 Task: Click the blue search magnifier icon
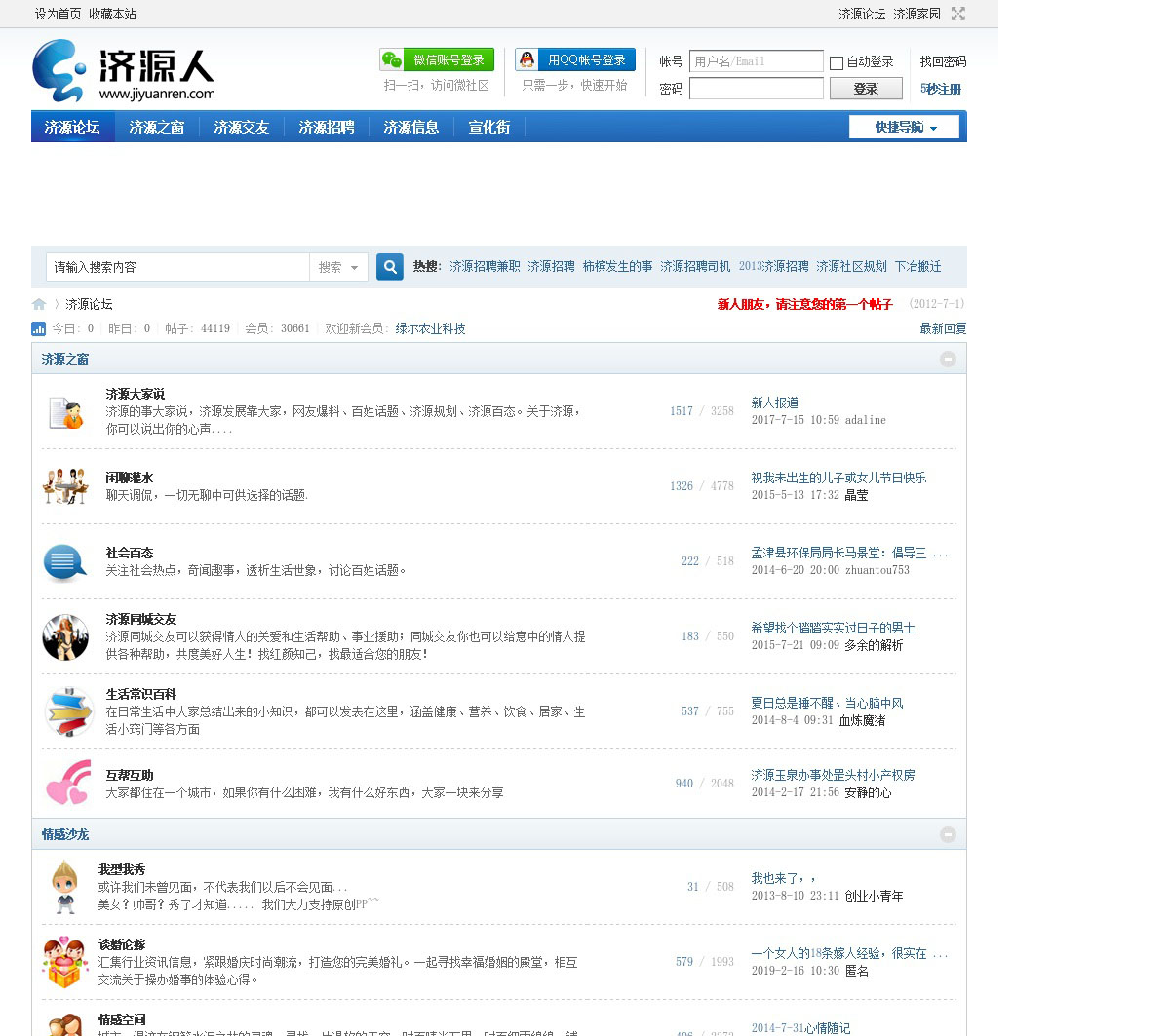(390, 267)
